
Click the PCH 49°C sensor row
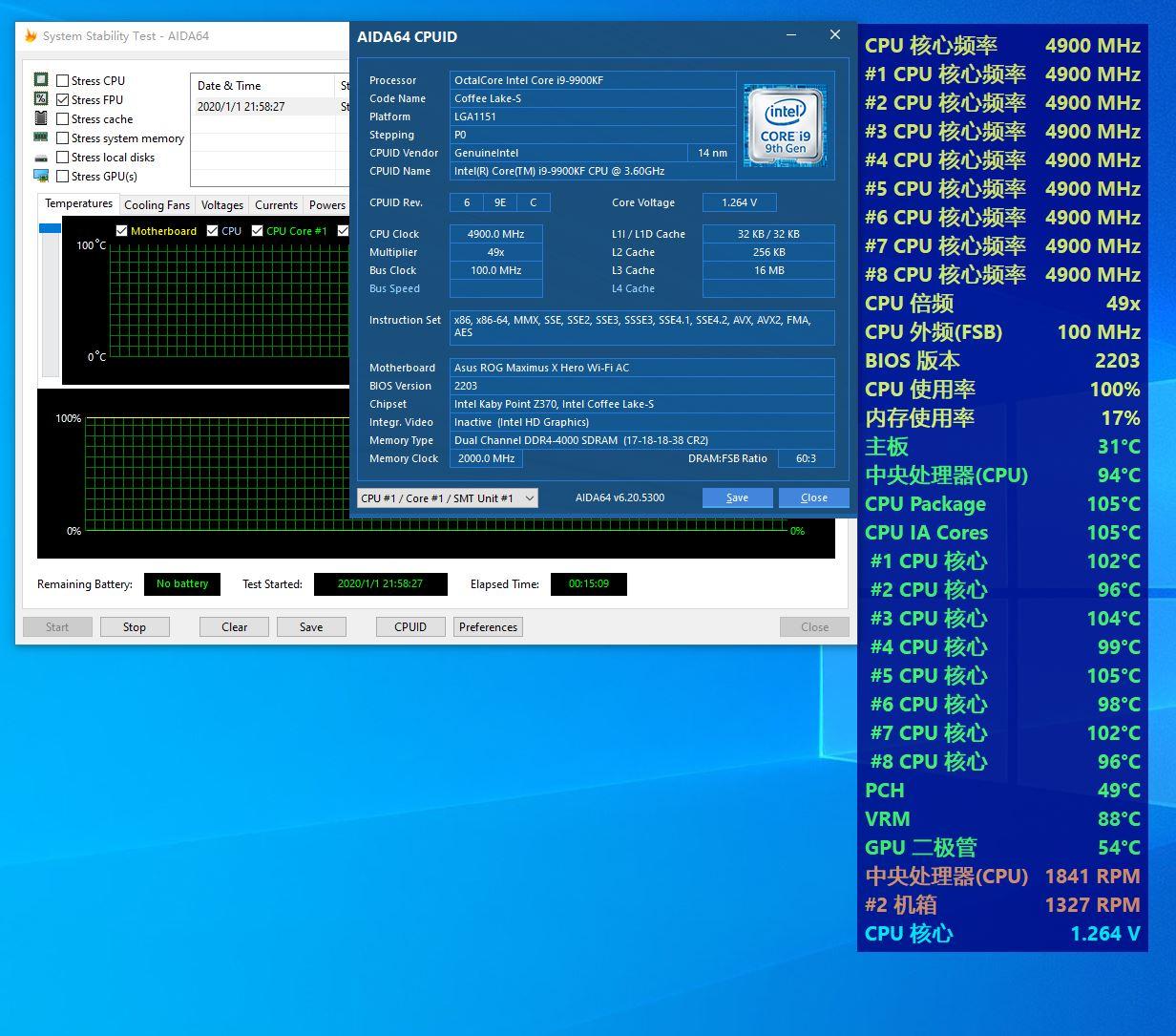1002,791
